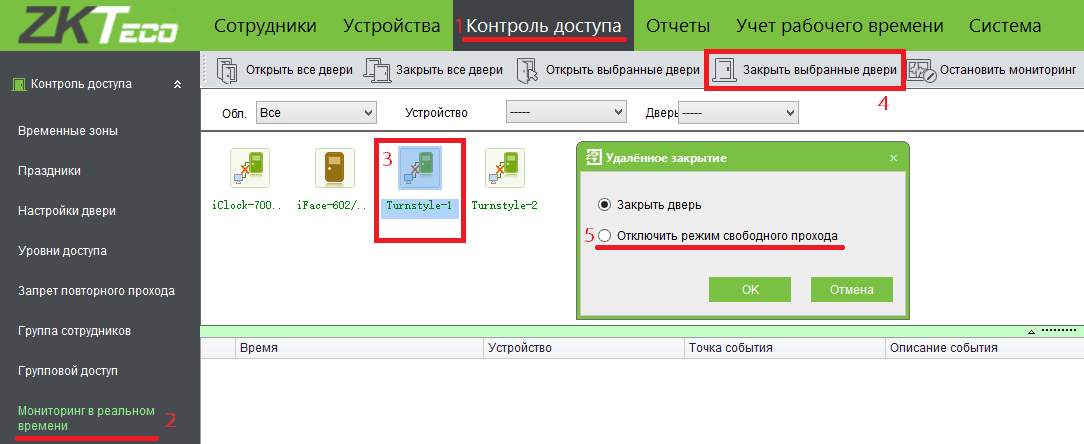Select the Turnstyle-2 door icon
Screen dimensions: 1084x444
coord(504,168)
